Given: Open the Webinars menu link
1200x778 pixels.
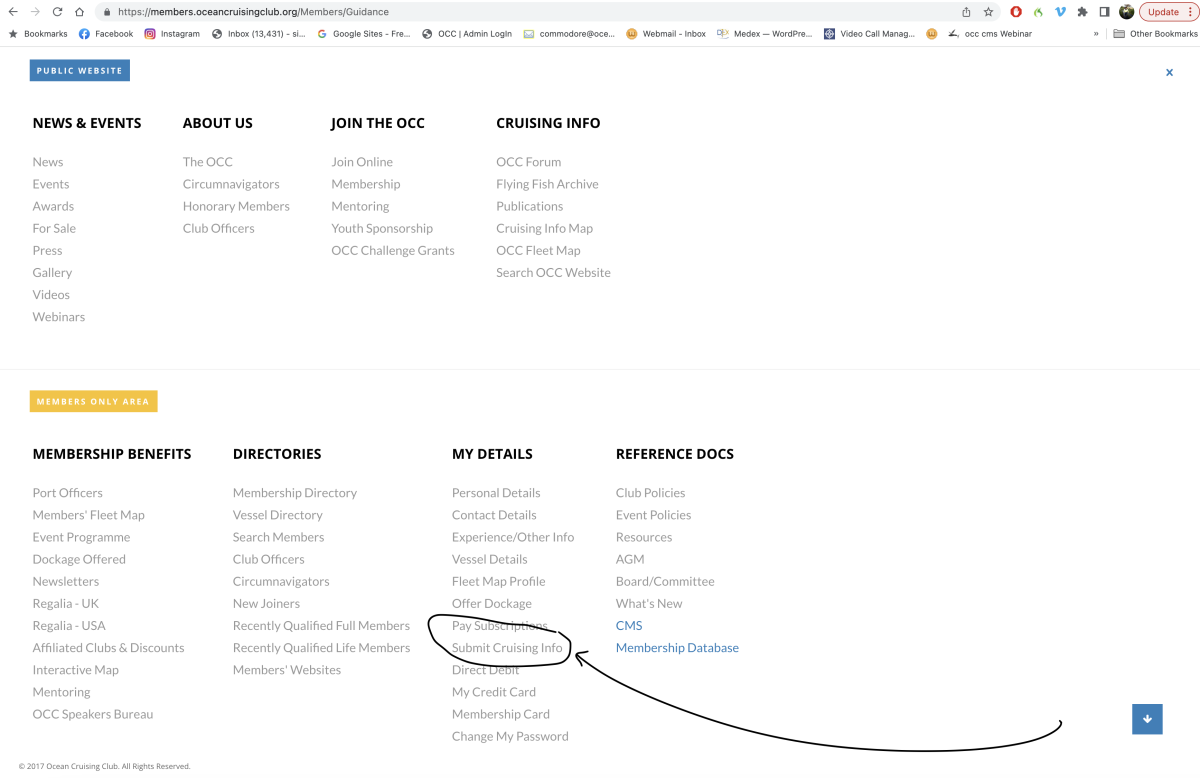Looking at the screenshot, I should coord(59,317).
